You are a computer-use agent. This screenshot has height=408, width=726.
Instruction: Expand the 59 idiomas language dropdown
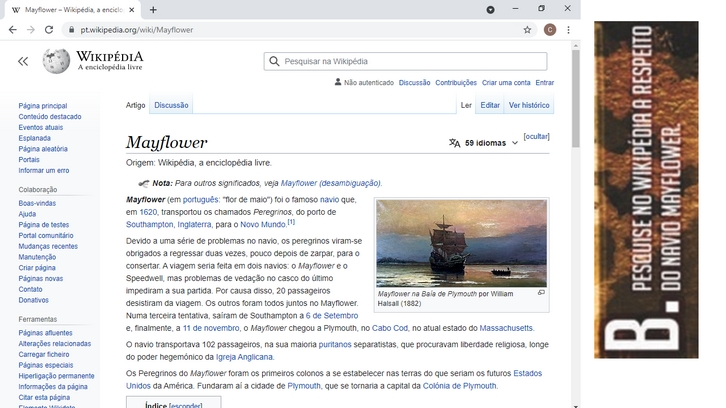pyautogui.click(x=484, y=143)
